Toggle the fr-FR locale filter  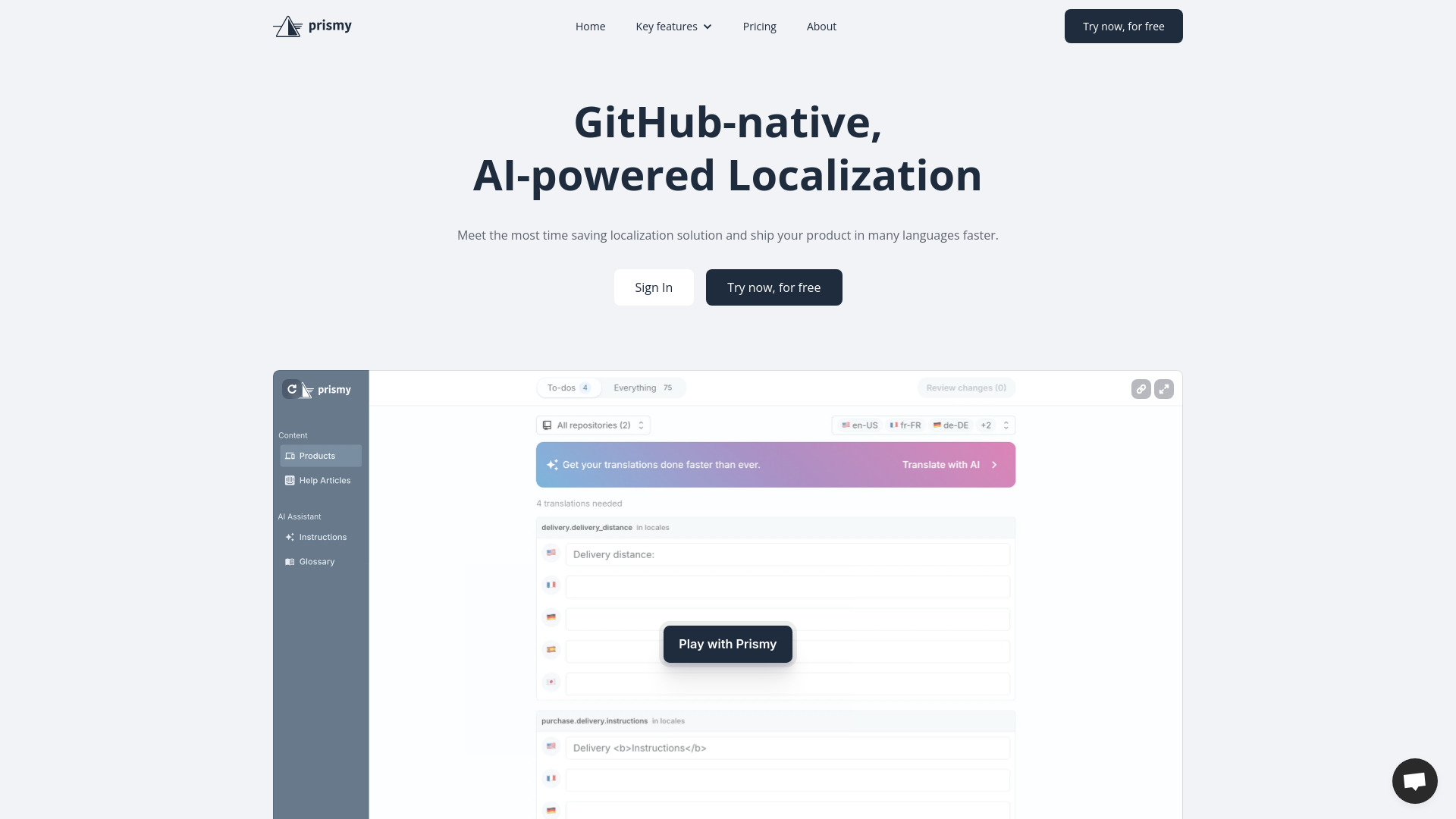tap(904, 424)
